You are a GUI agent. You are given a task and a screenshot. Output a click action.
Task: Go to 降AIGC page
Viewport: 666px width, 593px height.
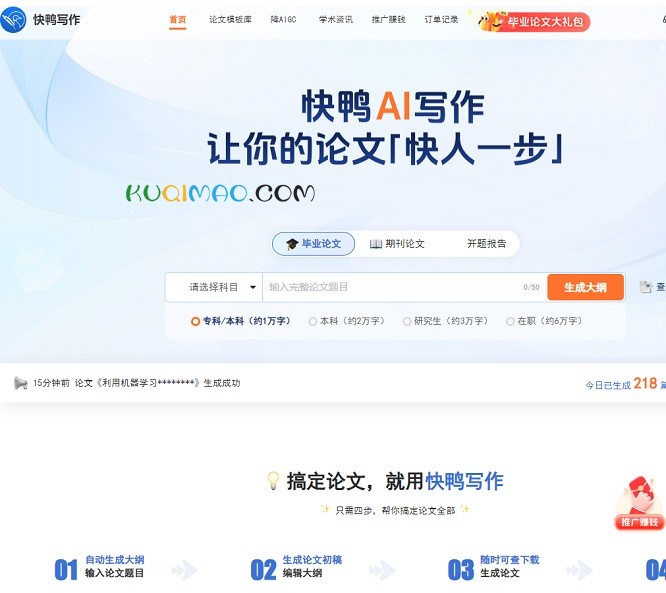click(x=283, y=20)
